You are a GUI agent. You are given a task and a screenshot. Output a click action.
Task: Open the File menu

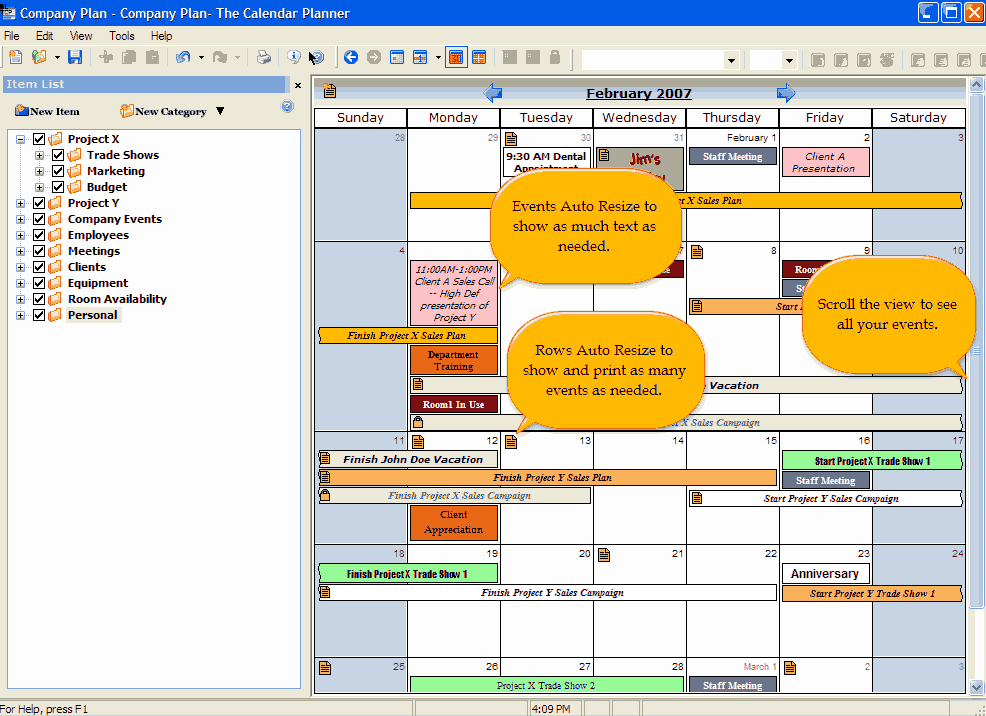(11, 36)
